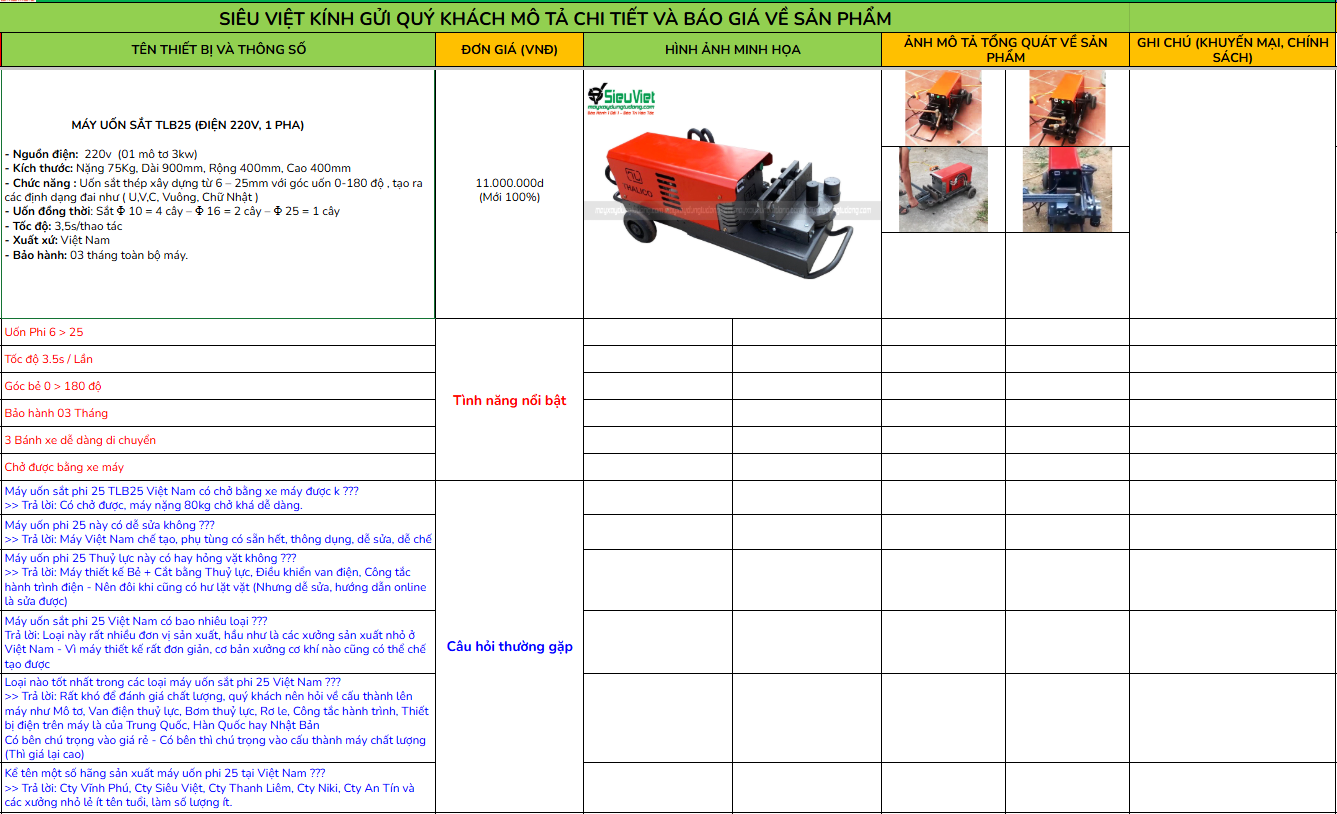Select FAQ asking có bao nhiêu loại
This screenshot has height=814, width=1337.
(218, 642)
